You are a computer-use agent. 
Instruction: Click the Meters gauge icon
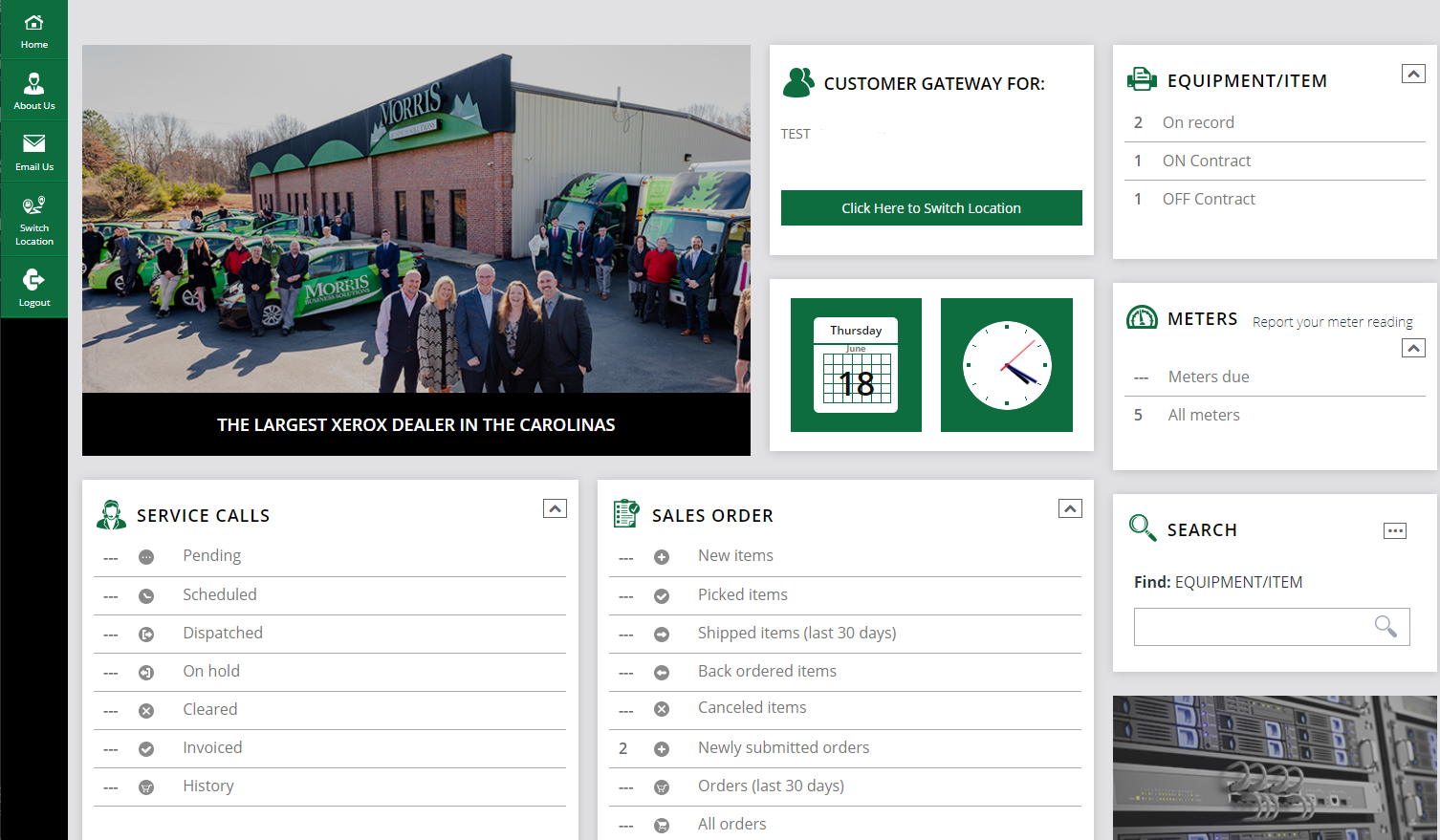[x=1142, y=317]
